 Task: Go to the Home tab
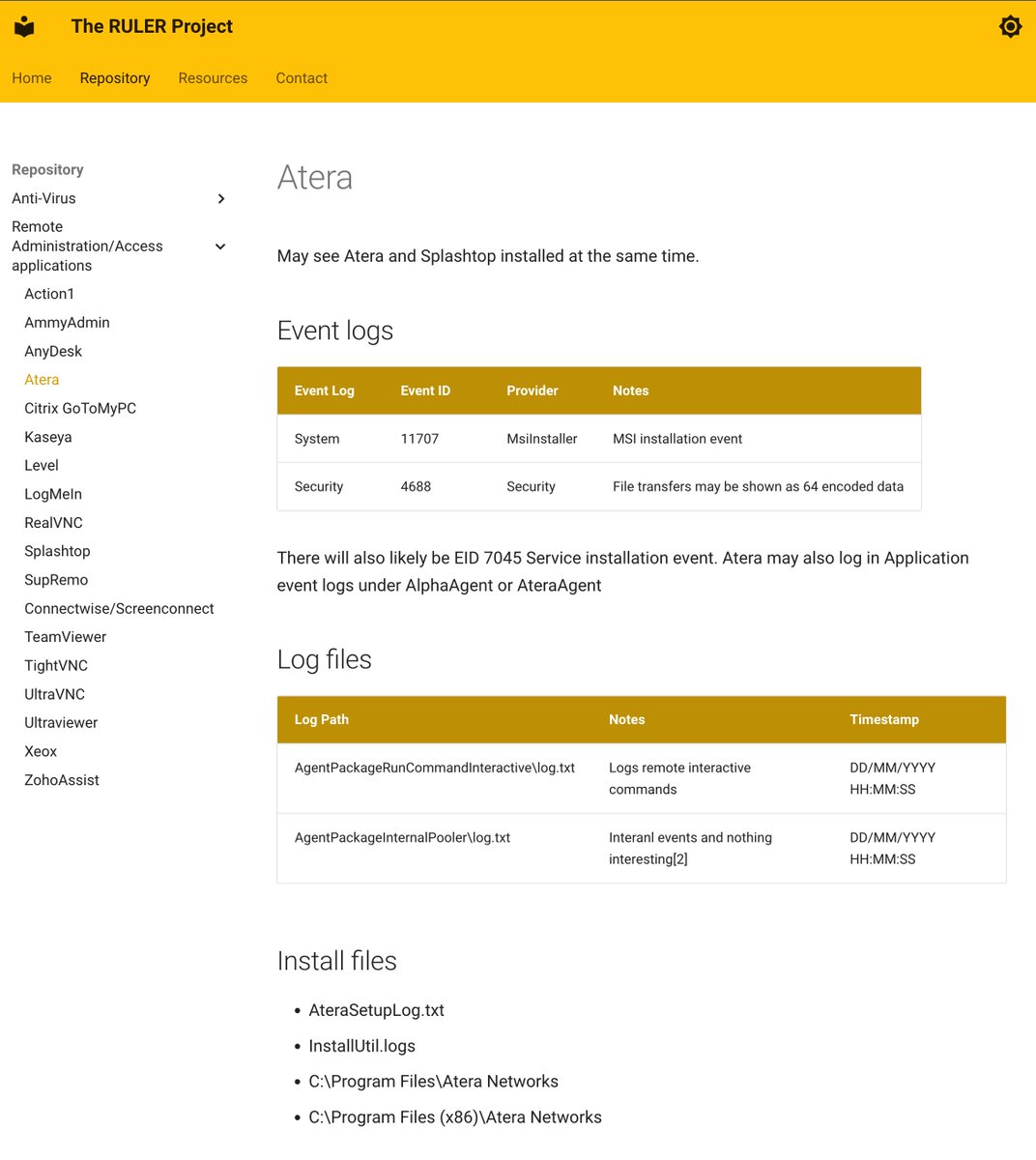(x=32, y=78)
